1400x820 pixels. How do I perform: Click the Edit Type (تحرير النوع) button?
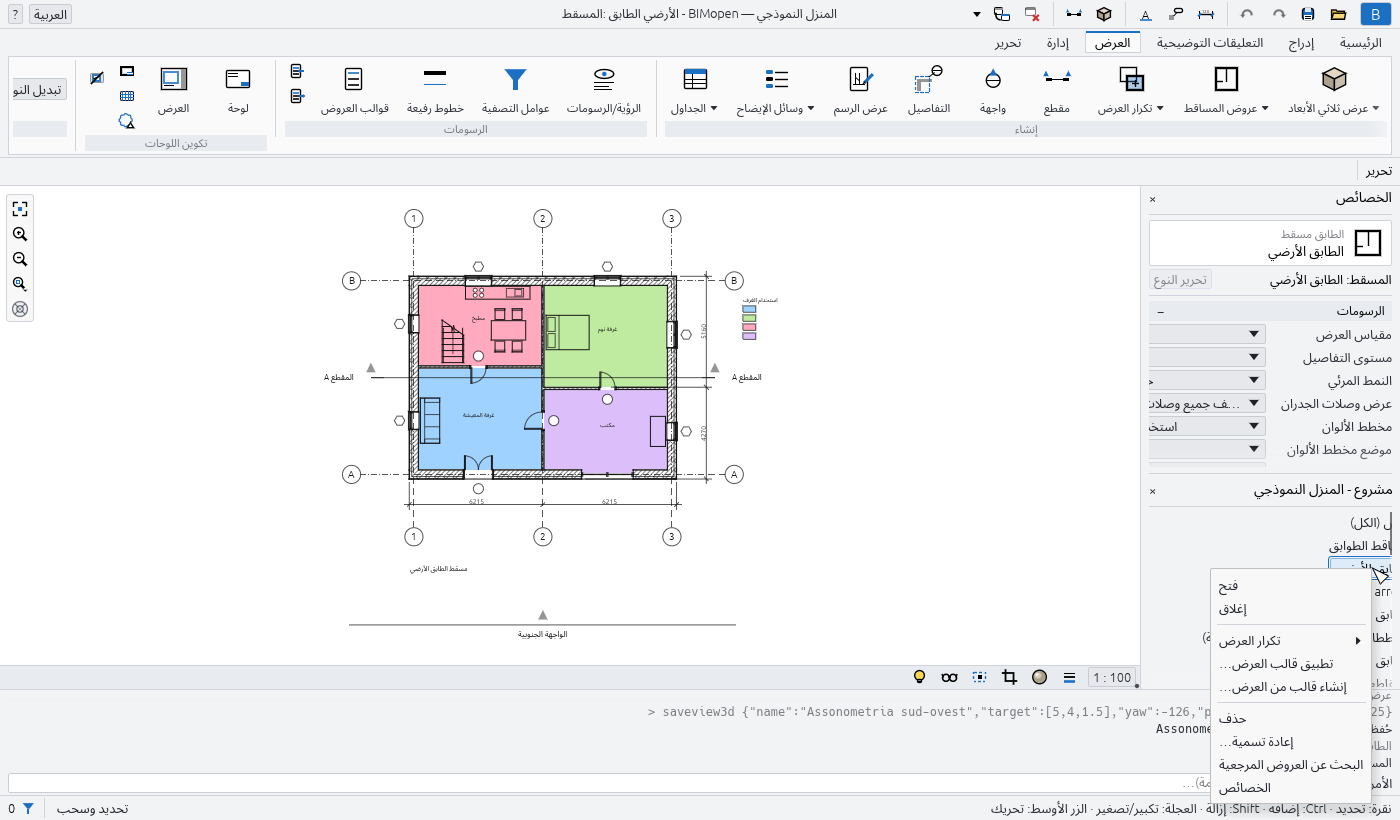point(1181,280)
